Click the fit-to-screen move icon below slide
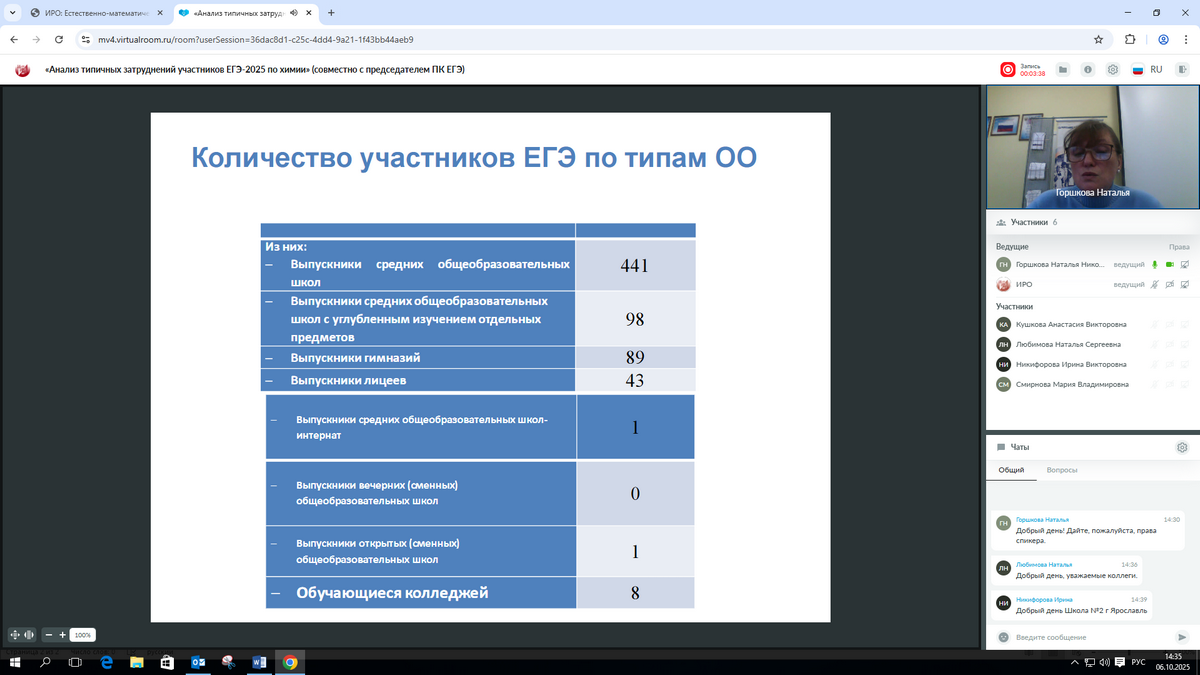Image resolution: width=1200 pixels, height=675 pixels. pyautogui.click(x=15, y=635)
